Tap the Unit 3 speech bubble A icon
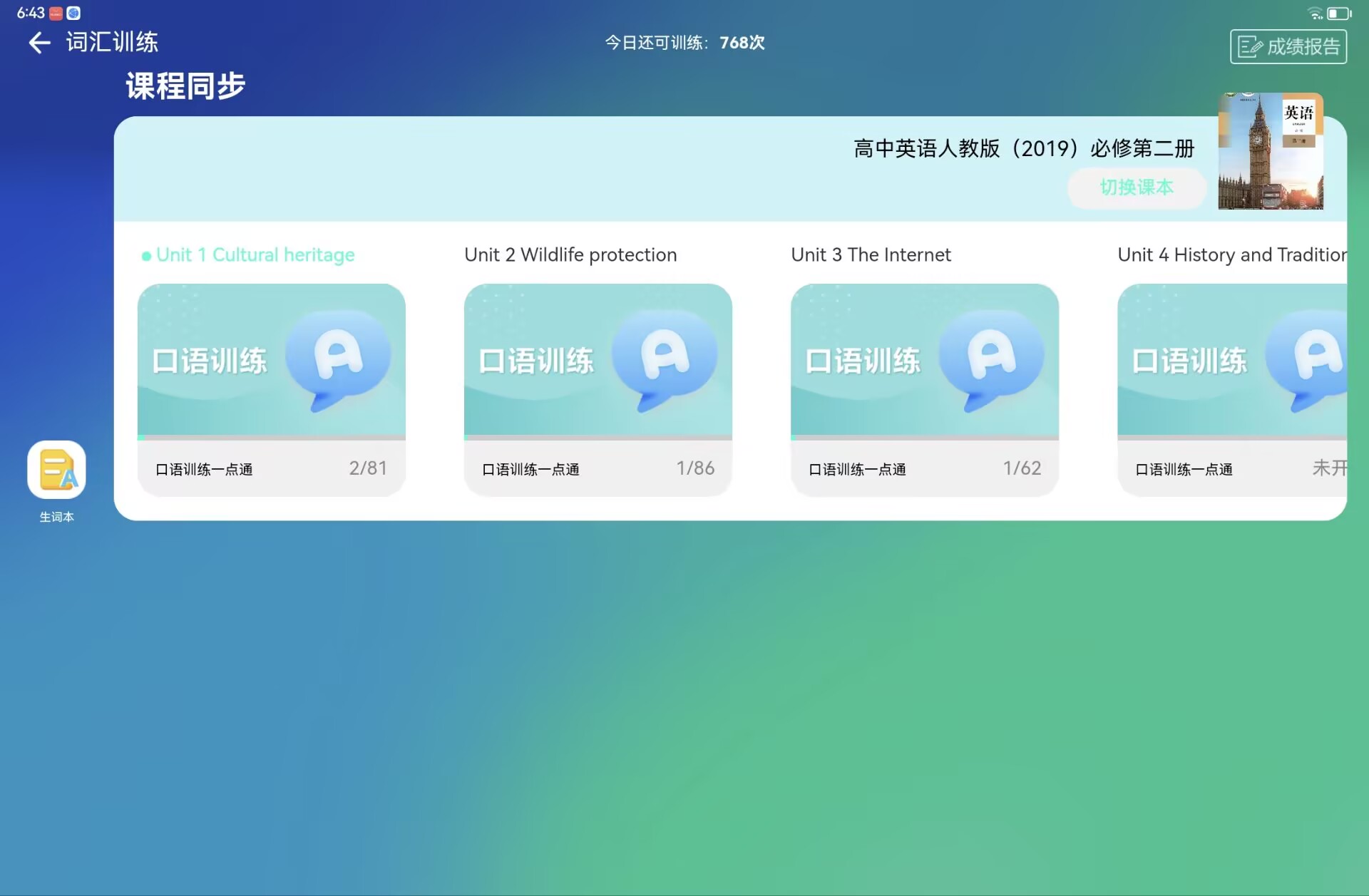This screenshot has width=1369, height=896. coord(991,360)
